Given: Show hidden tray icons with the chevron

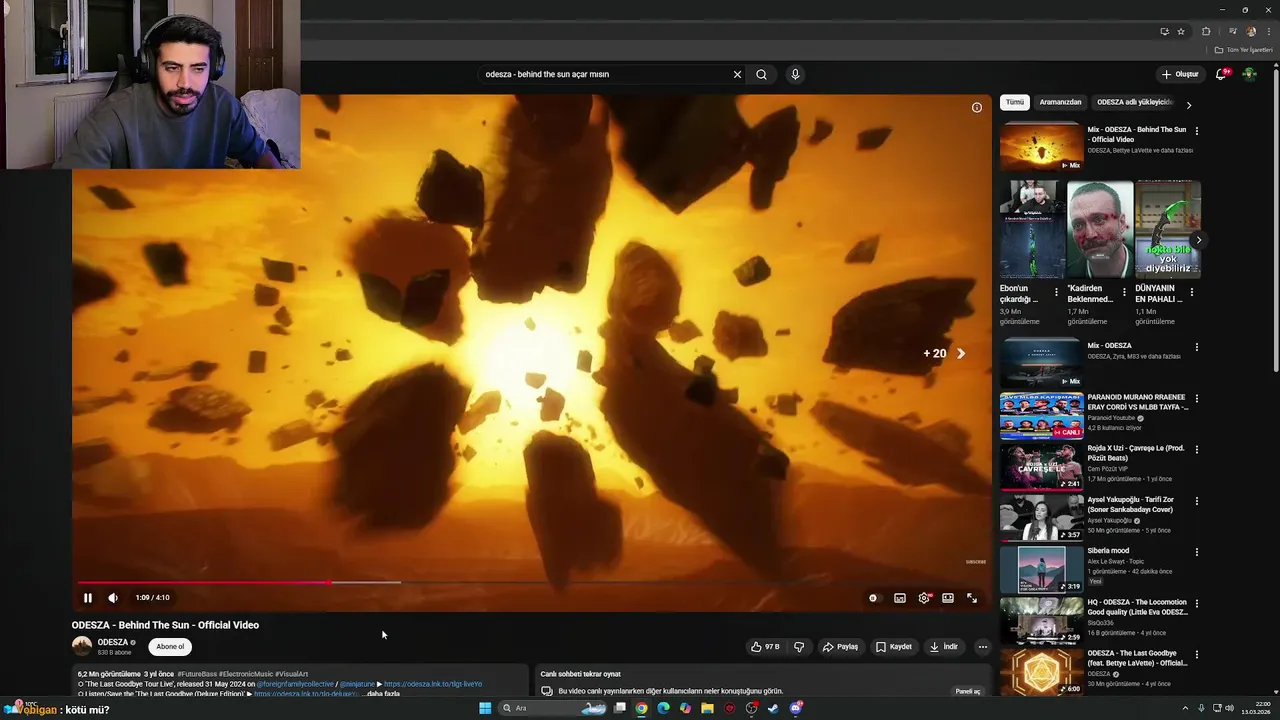Looking at the screenshot, I should 1185,708.
